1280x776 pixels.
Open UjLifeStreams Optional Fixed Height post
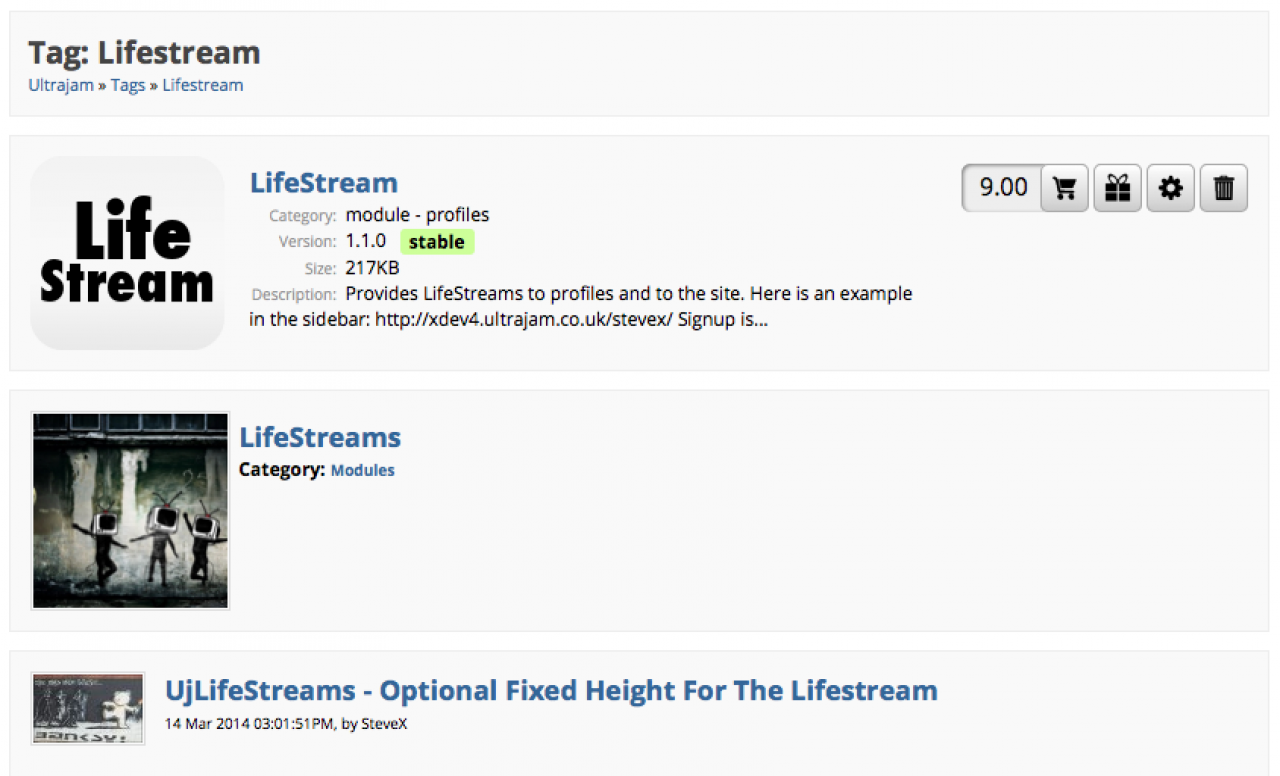(x=551, y=691)
